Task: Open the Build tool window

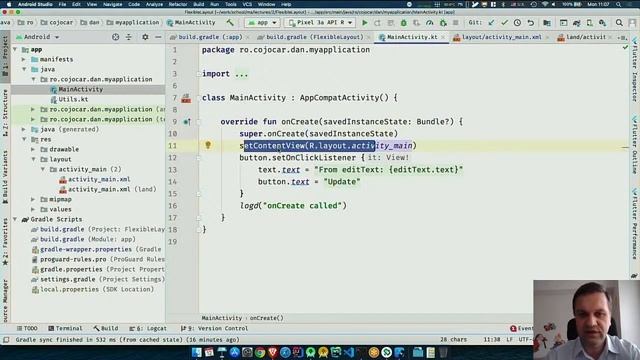Action: click(x=106, y=328)
